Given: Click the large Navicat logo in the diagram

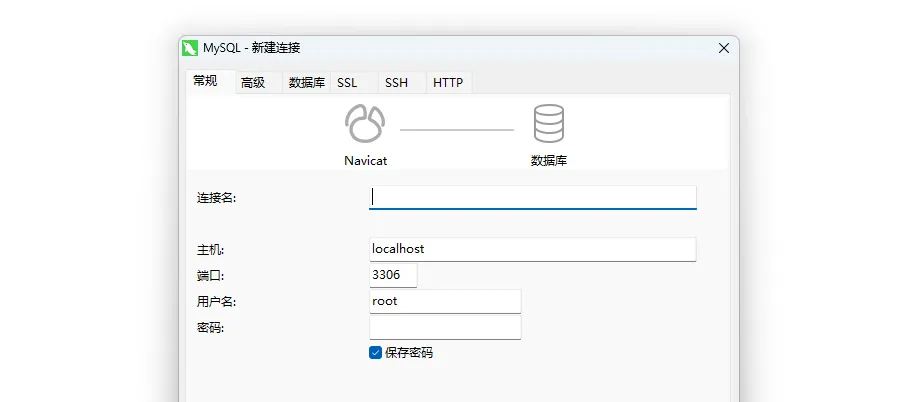Looking at the screenshot, I should [365, 125].
